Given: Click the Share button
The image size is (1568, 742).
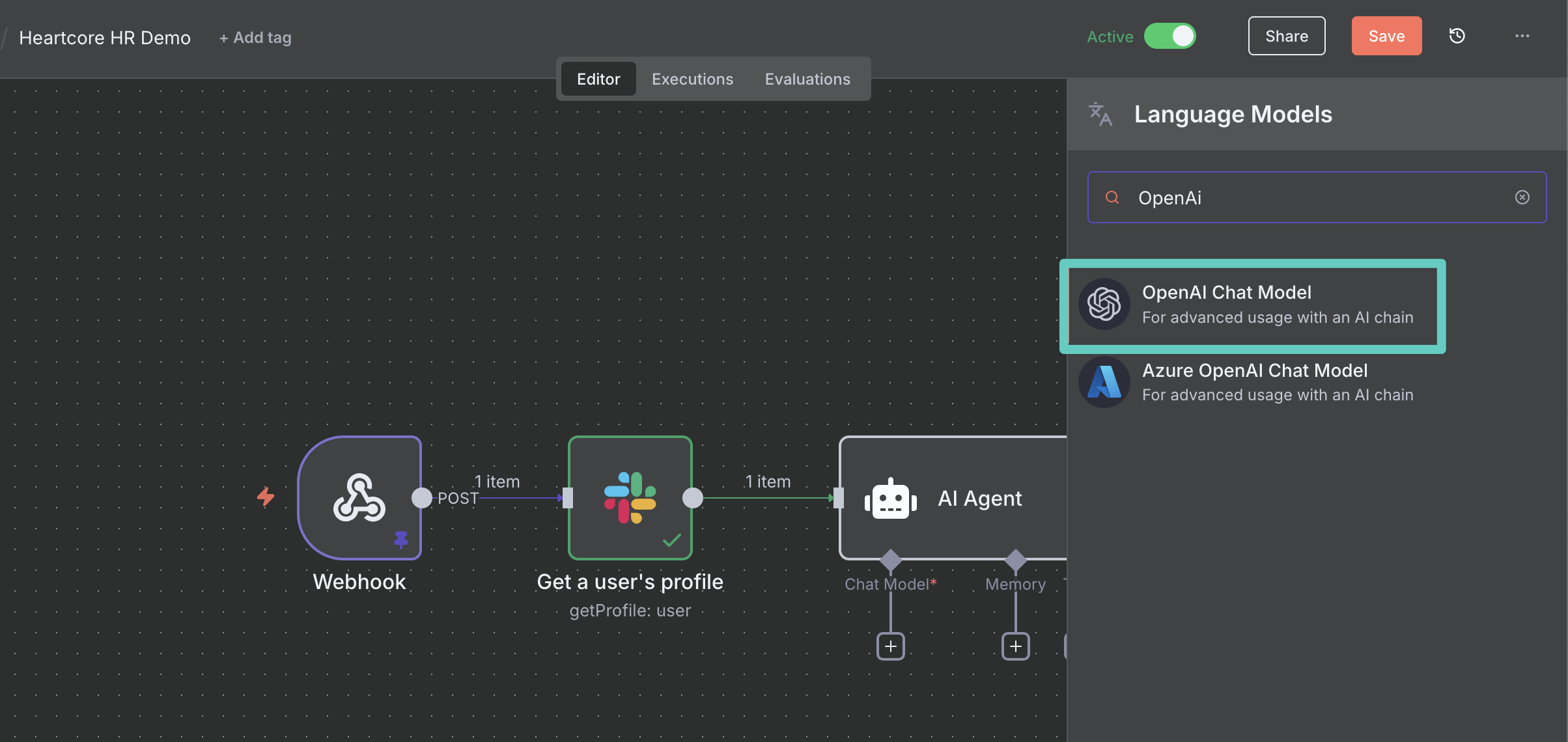Looking at the screenshot, I should (x=1286, y=36).
